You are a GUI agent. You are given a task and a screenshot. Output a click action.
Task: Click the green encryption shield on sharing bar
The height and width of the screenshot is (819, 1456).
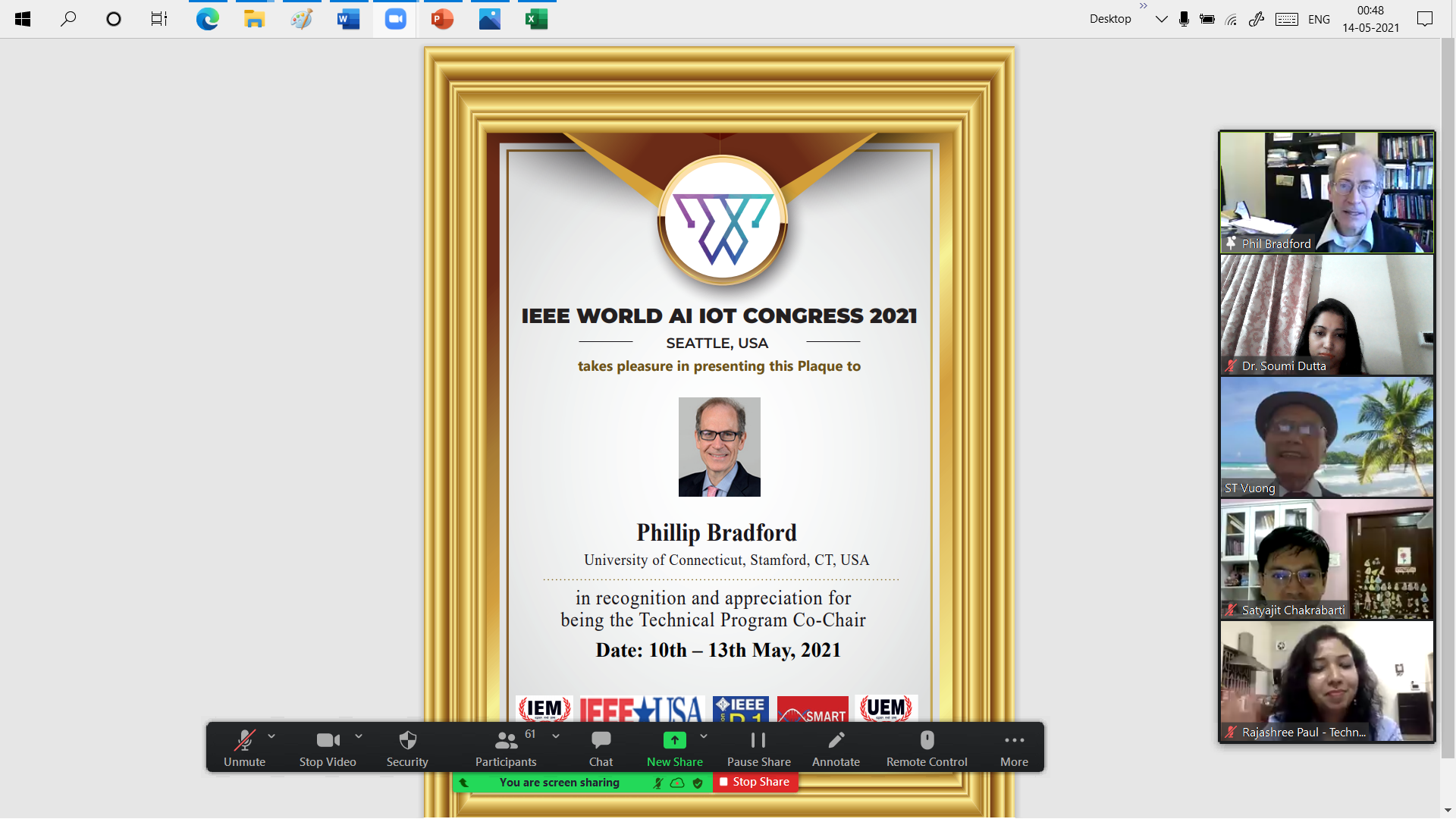698,783
